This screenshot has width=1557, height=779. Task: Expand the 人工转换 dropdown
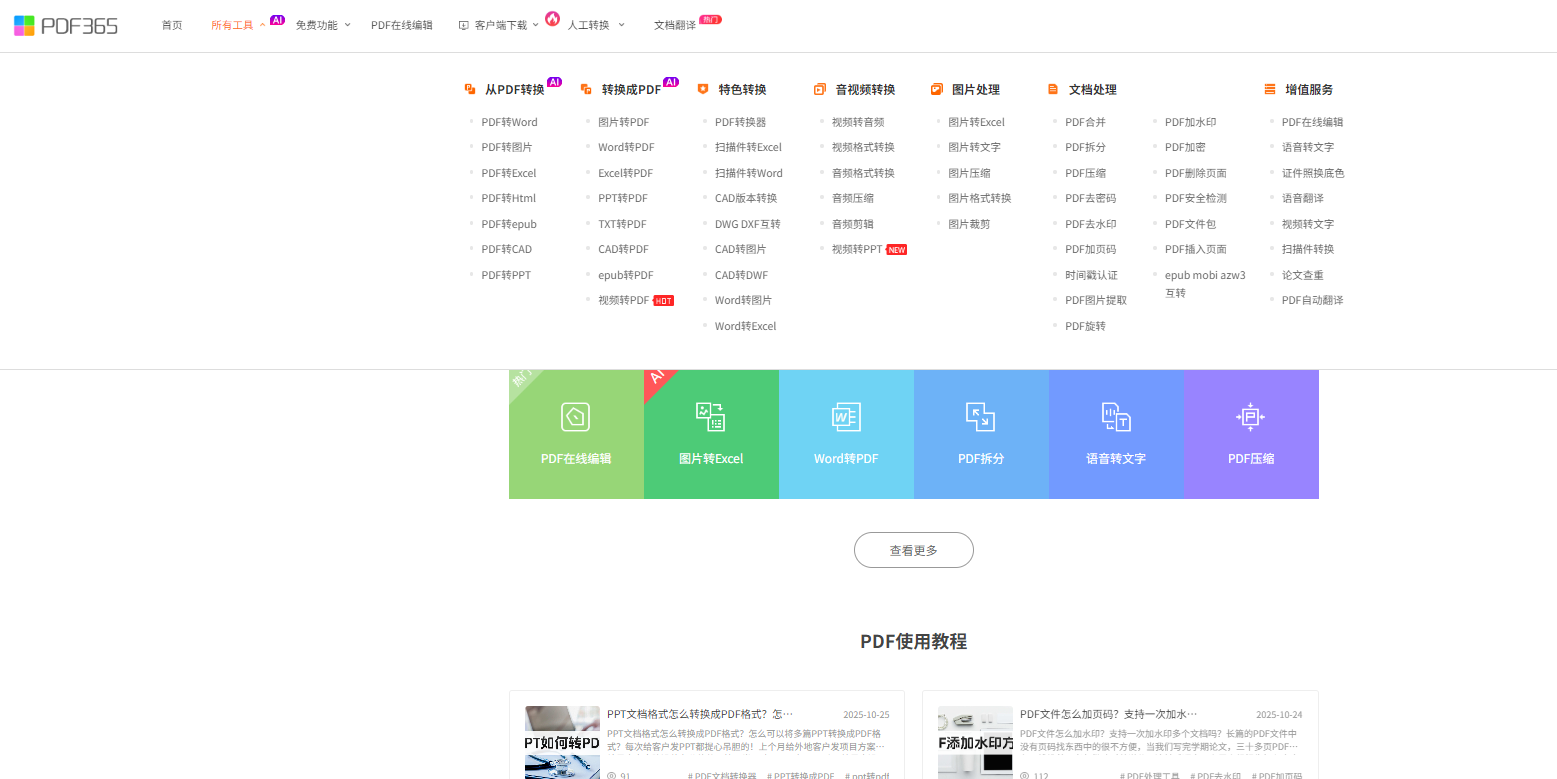(x=595, y=25)
